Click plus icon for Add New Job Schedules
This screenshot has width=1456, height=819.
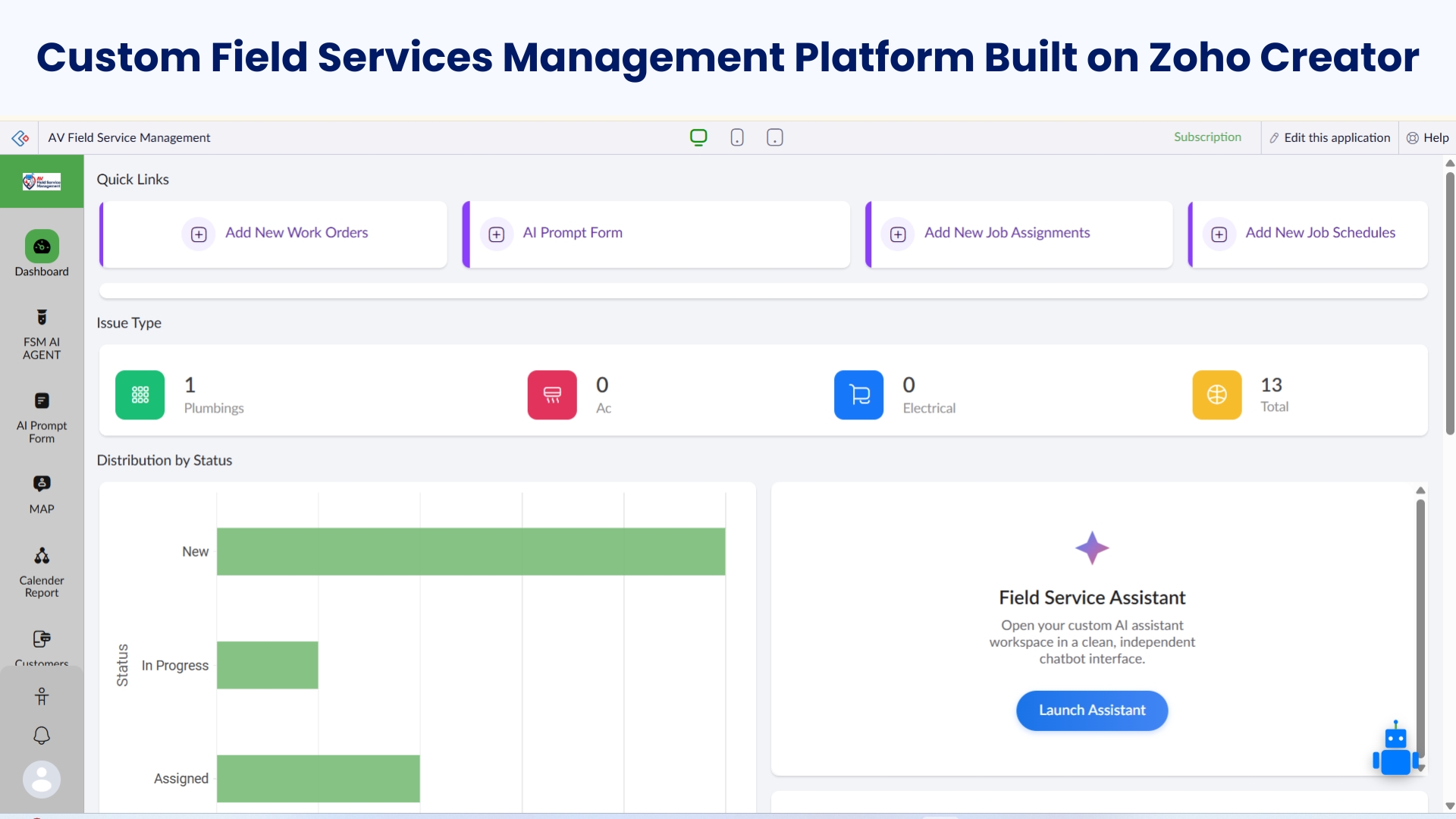[1219, 234]
